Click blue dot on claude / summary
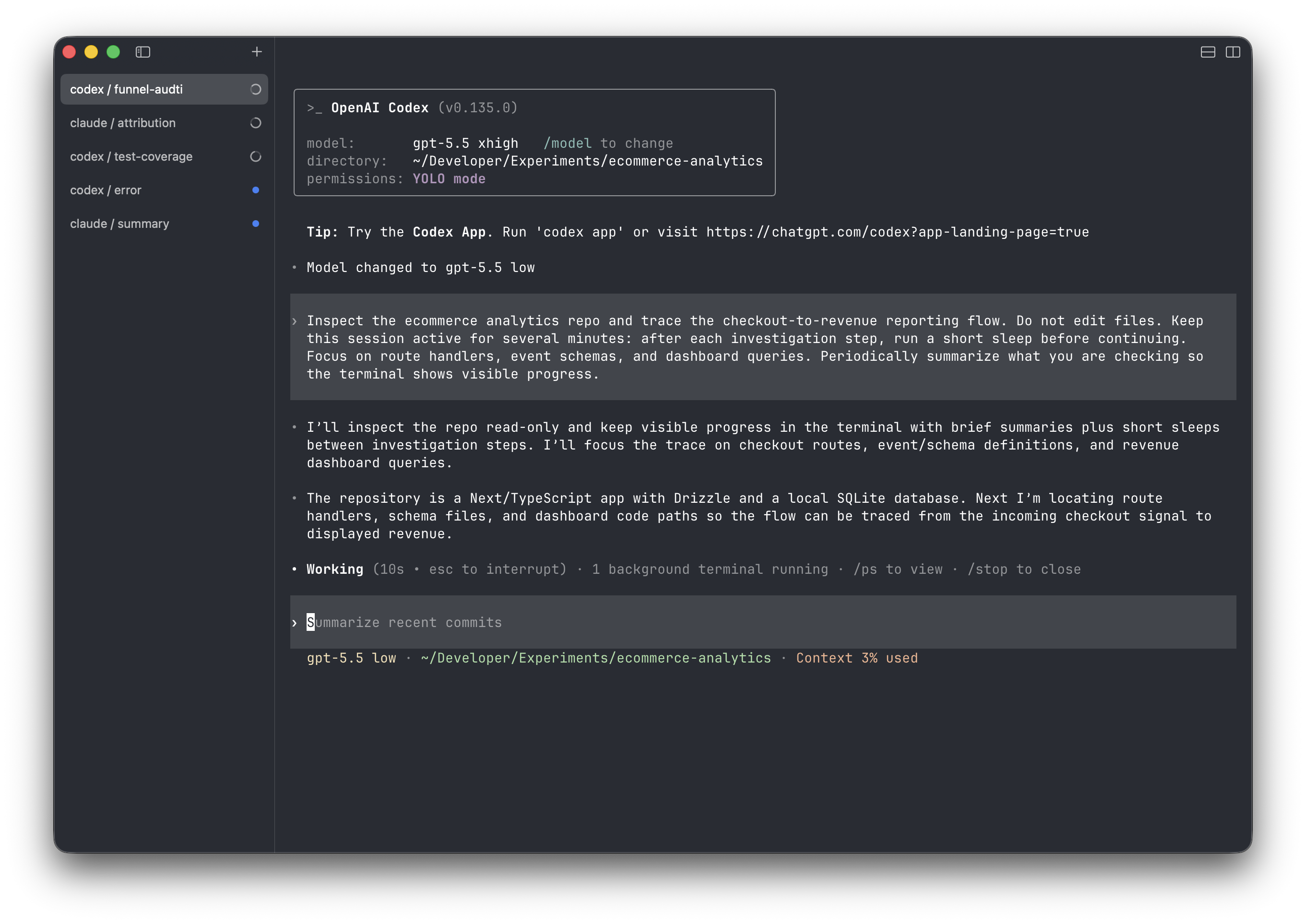The height and width of the screenshot is (924, 1306). [x=256, y=224]
